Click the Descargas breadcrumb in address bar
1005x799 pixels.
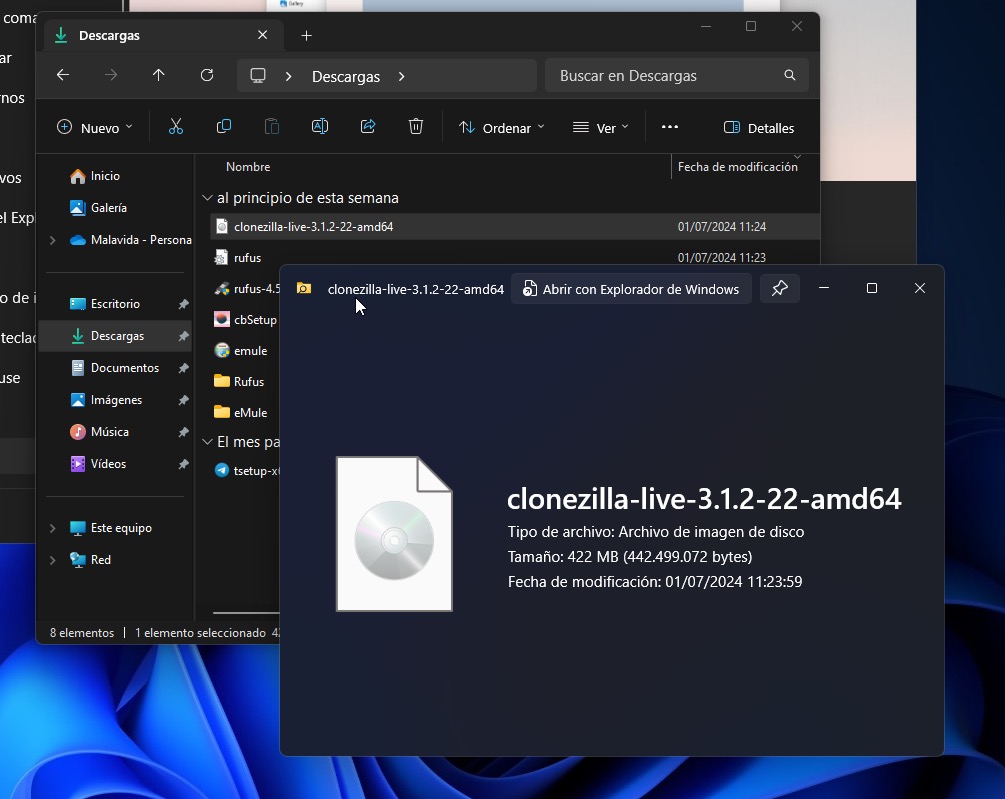(345, 76)
